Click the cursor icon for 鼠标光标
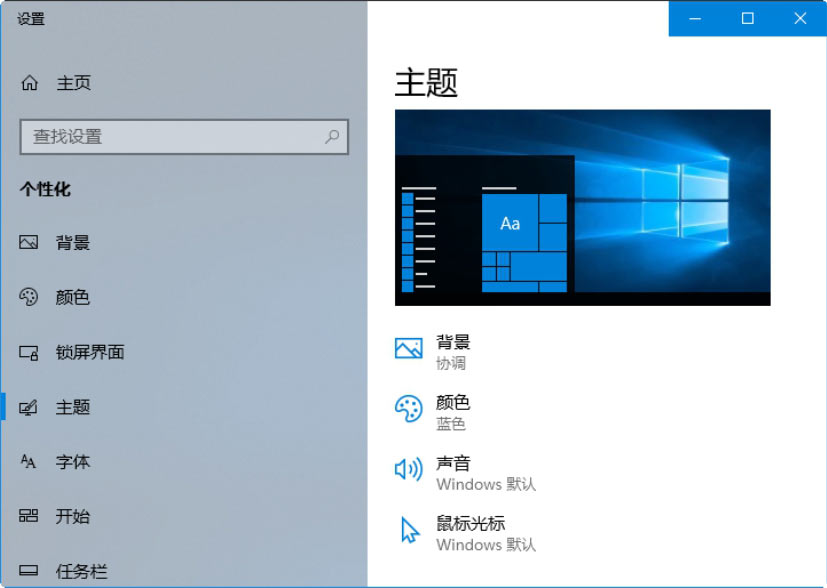827x588 pixels. coord(409,530)
